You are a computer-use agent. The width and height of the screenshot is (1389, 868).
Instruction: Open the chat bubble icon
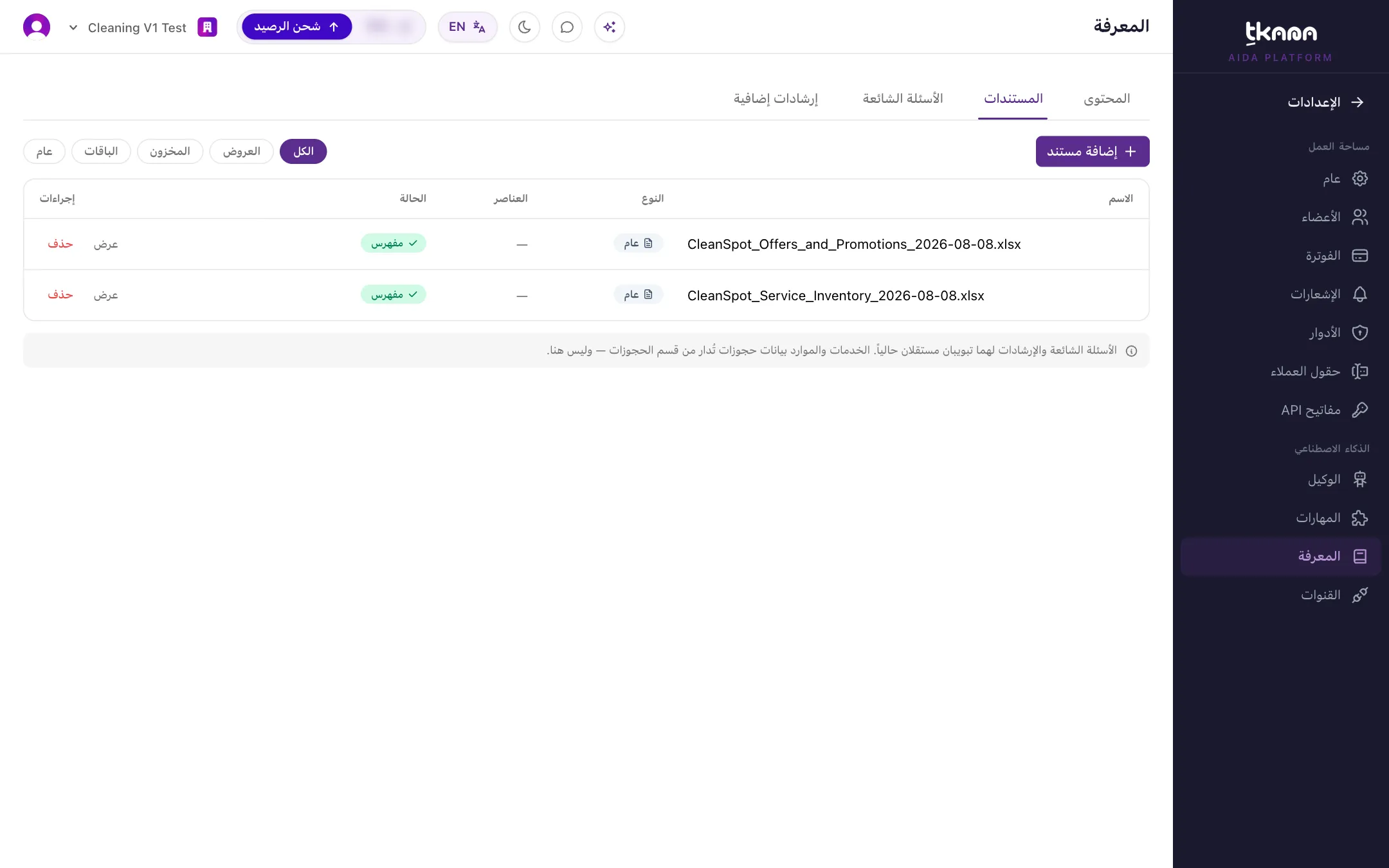coord(567,27)
